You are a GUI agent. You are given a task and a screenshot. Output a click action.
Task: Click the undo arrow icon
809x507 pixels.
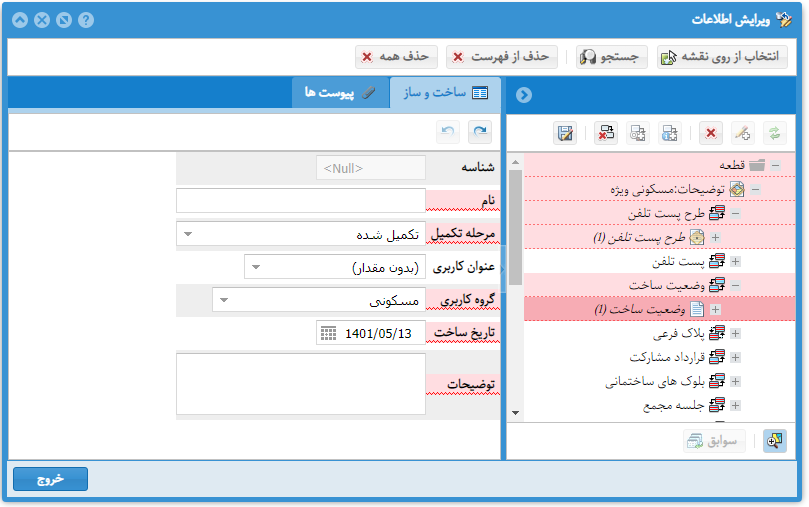448,132
